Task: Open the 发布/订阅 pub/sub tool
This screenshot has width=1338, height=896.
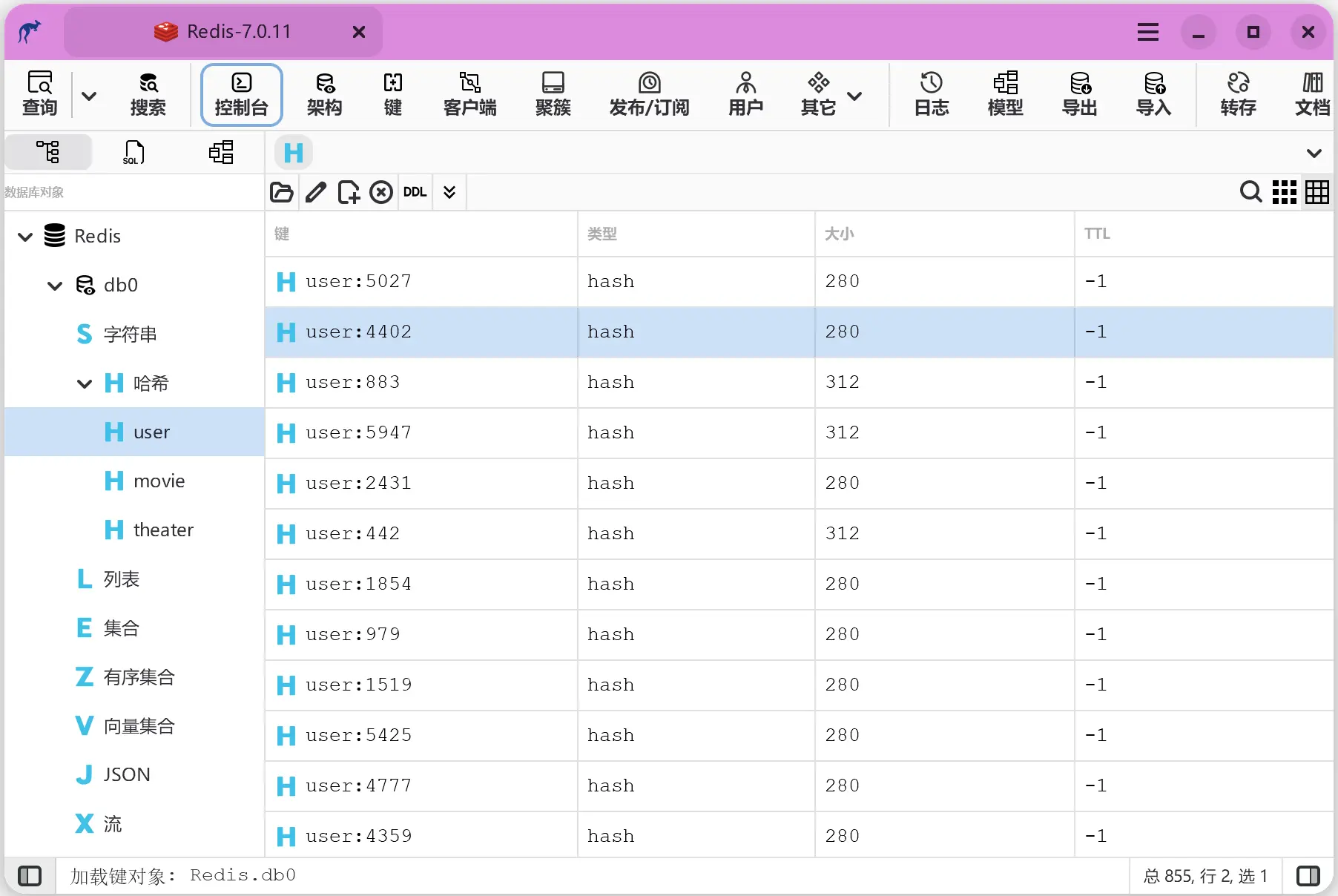Action: [x=649, y=94]
